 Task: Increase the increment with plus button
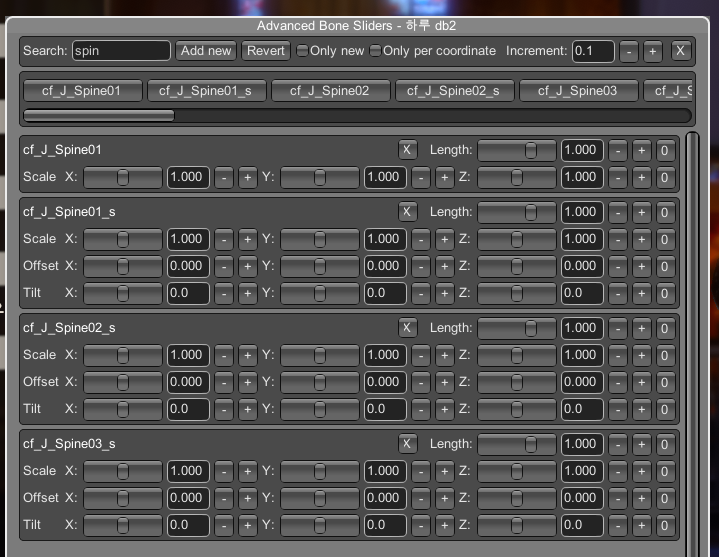point(653,51)
